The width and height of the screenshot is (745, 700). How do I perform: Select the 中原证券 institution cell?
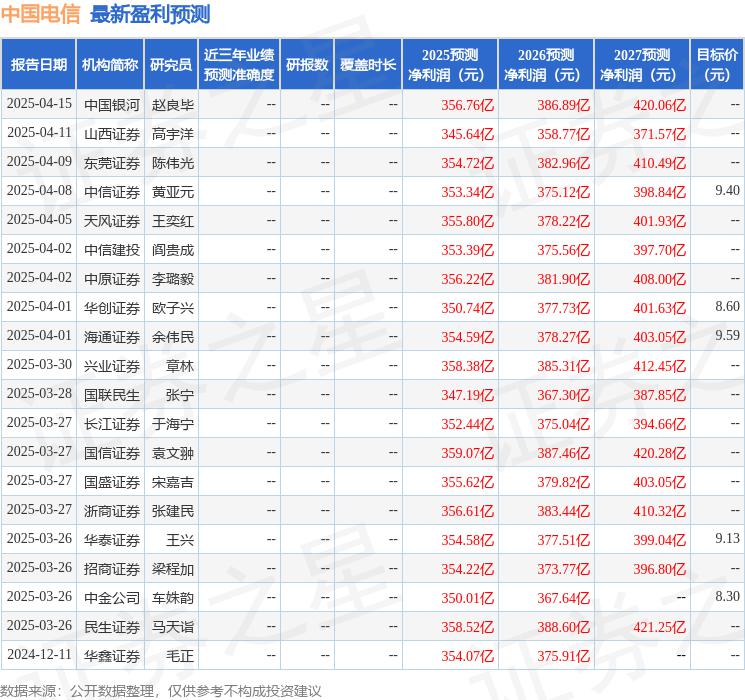point(112,279)
